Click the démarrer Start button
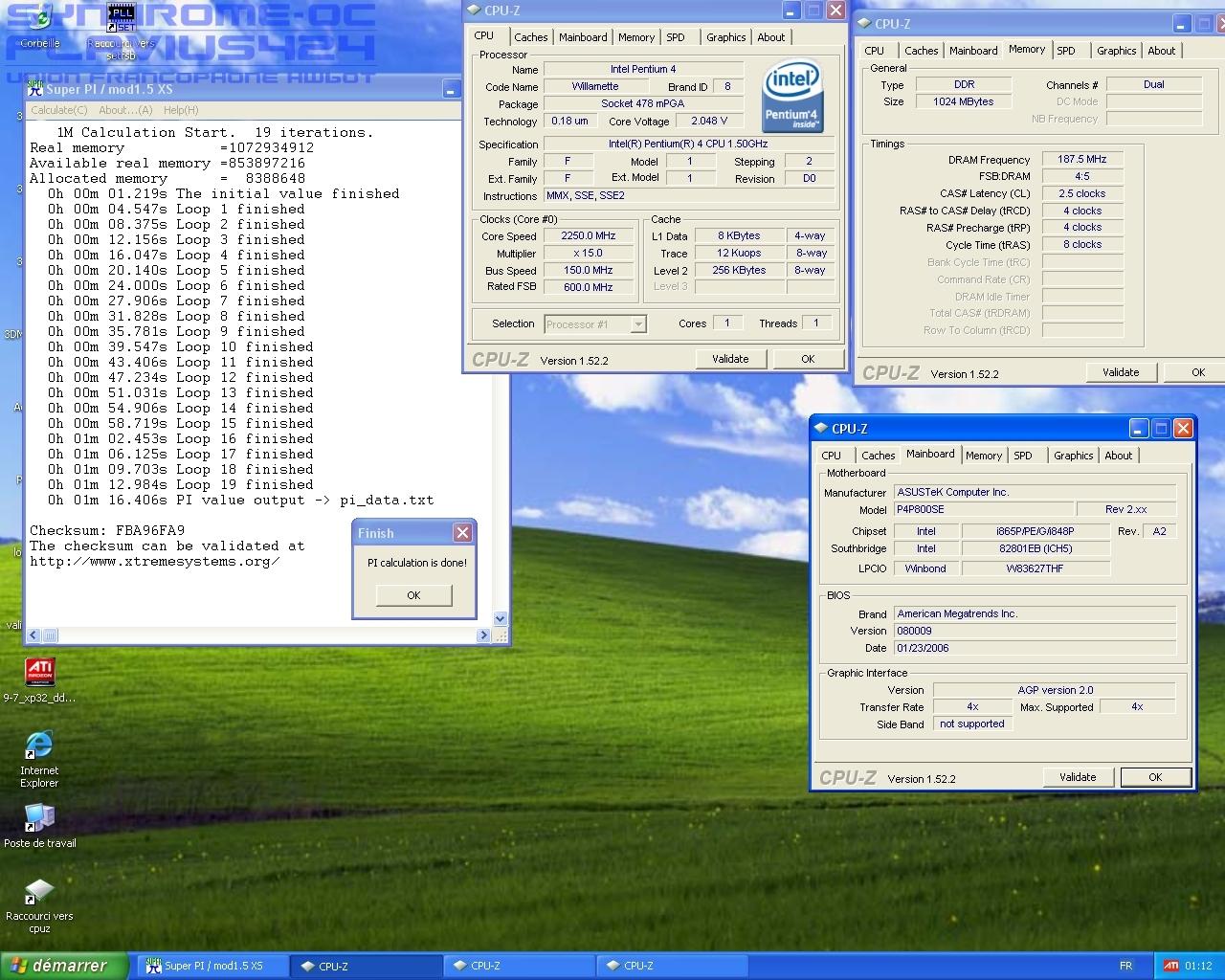This screenshot has width=1225, height=980. coord(64,966)
